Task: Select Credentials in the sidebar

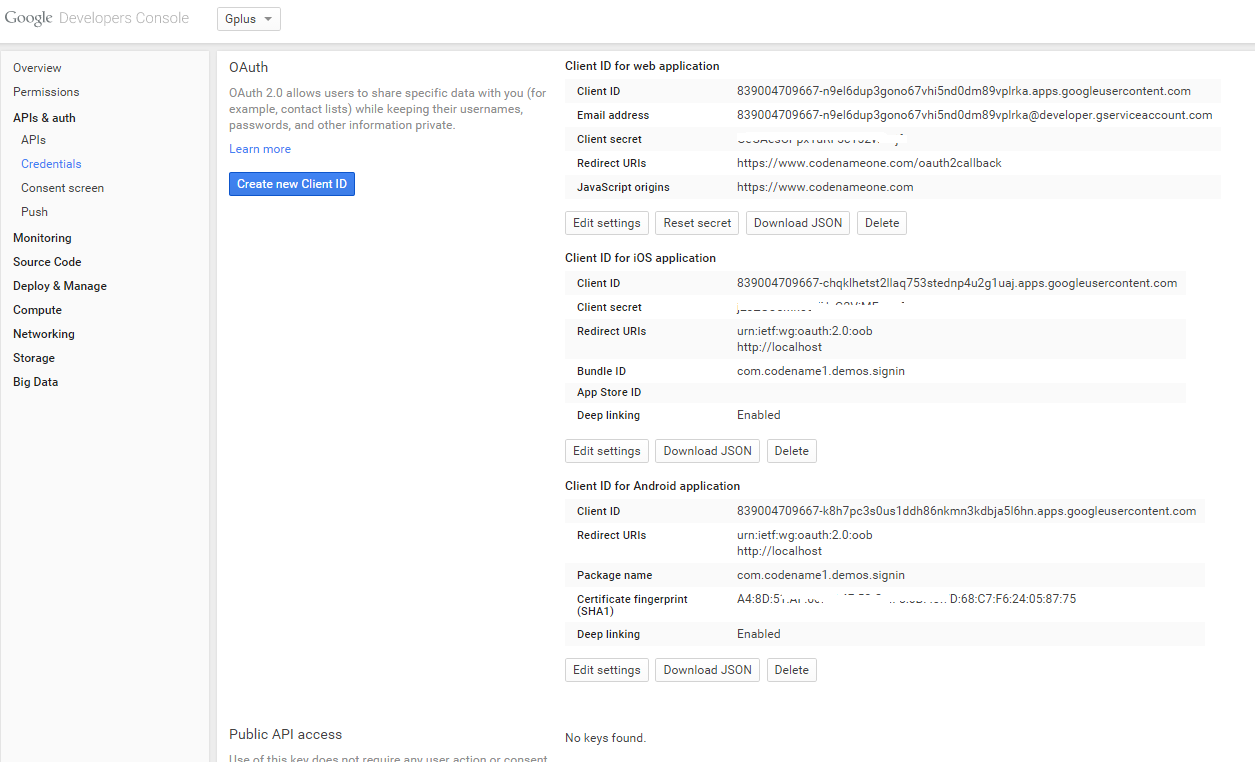Action: 51,164
